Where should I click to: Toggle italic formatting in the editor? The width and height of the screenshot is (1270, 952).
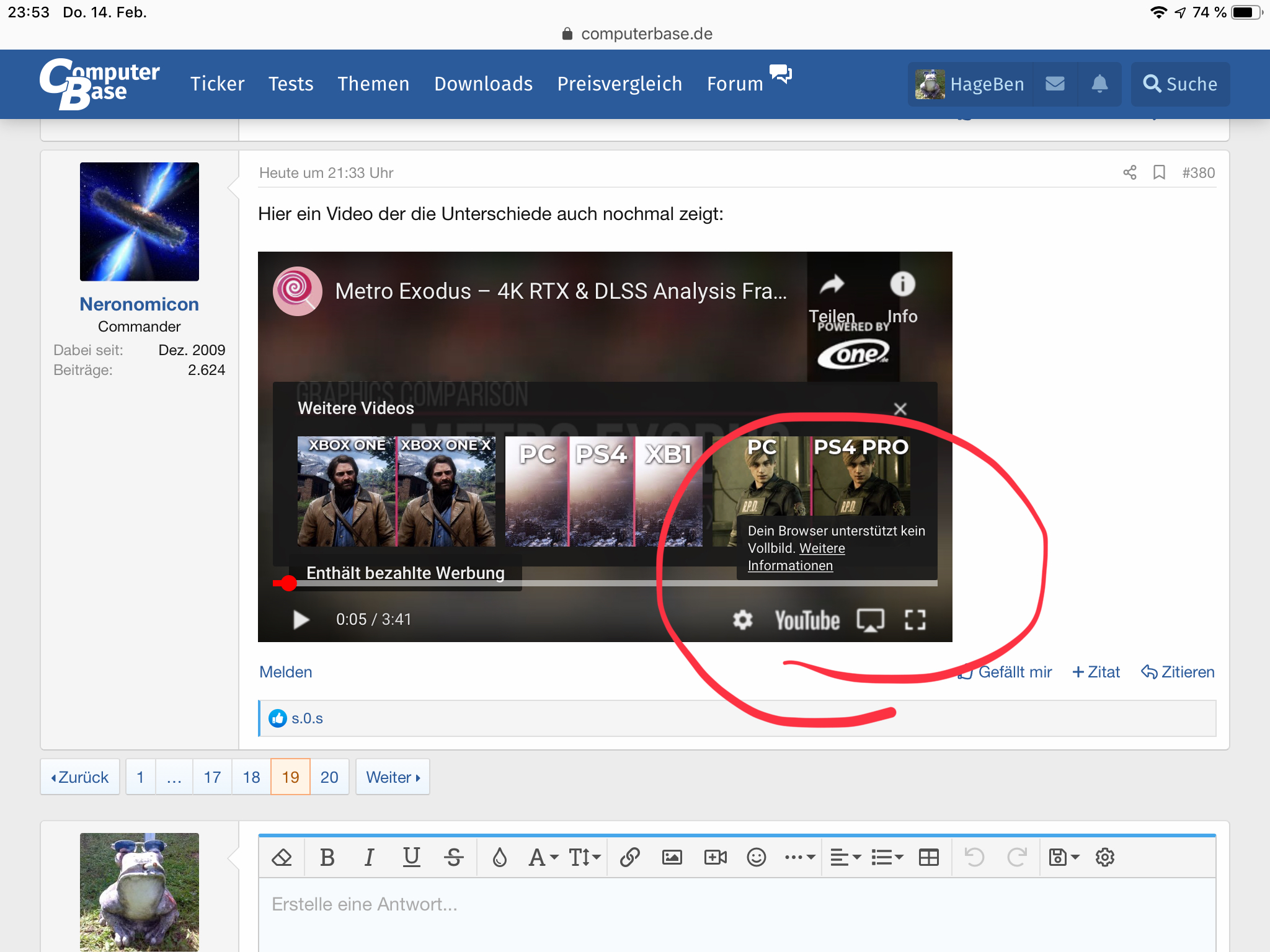pos(369,857)
